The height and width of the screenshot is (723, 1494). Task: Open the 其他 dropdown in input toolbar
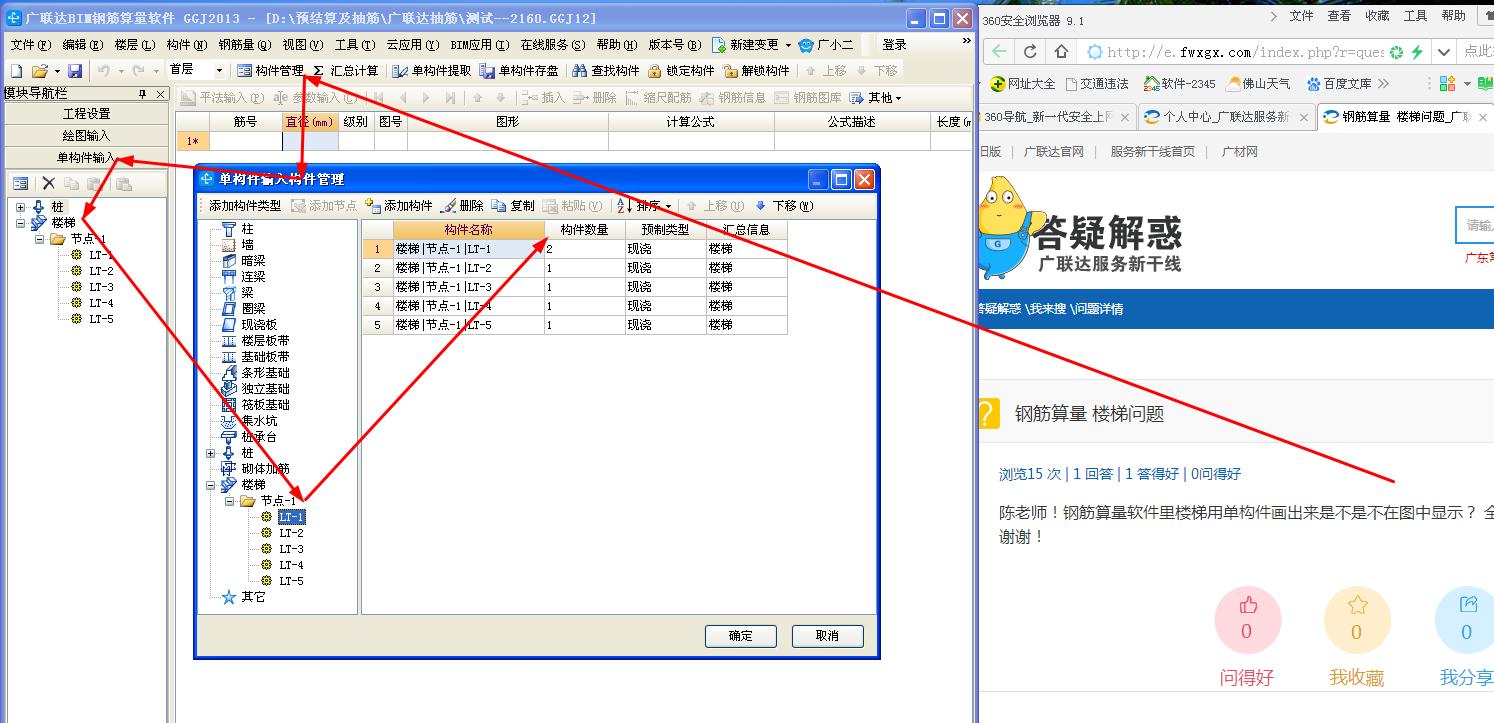click(875, 98)
